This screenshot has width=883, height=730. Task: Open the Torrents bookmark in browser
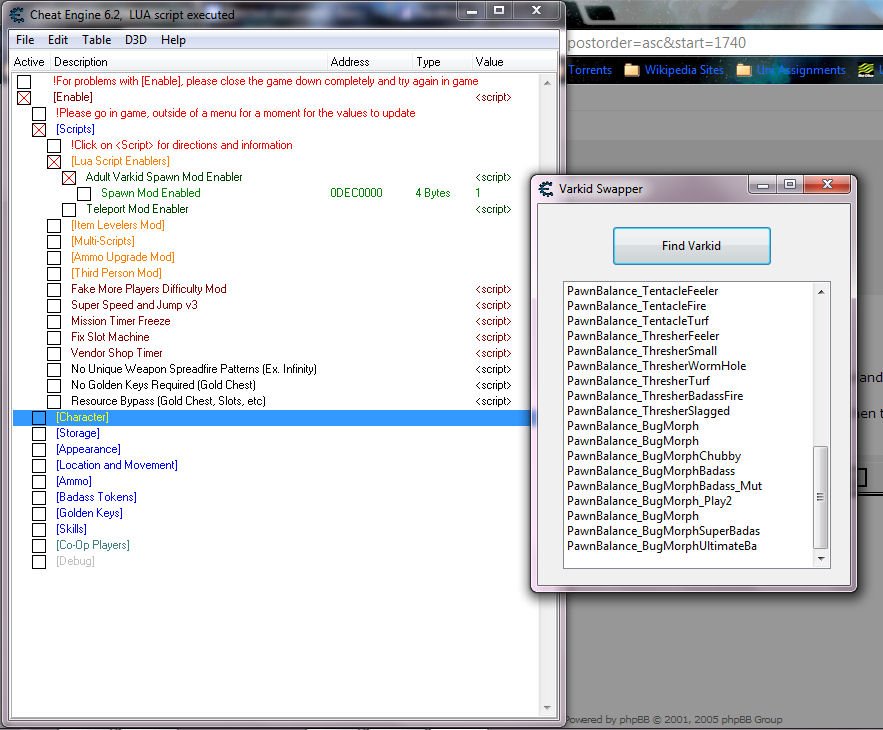pos(590,70)
